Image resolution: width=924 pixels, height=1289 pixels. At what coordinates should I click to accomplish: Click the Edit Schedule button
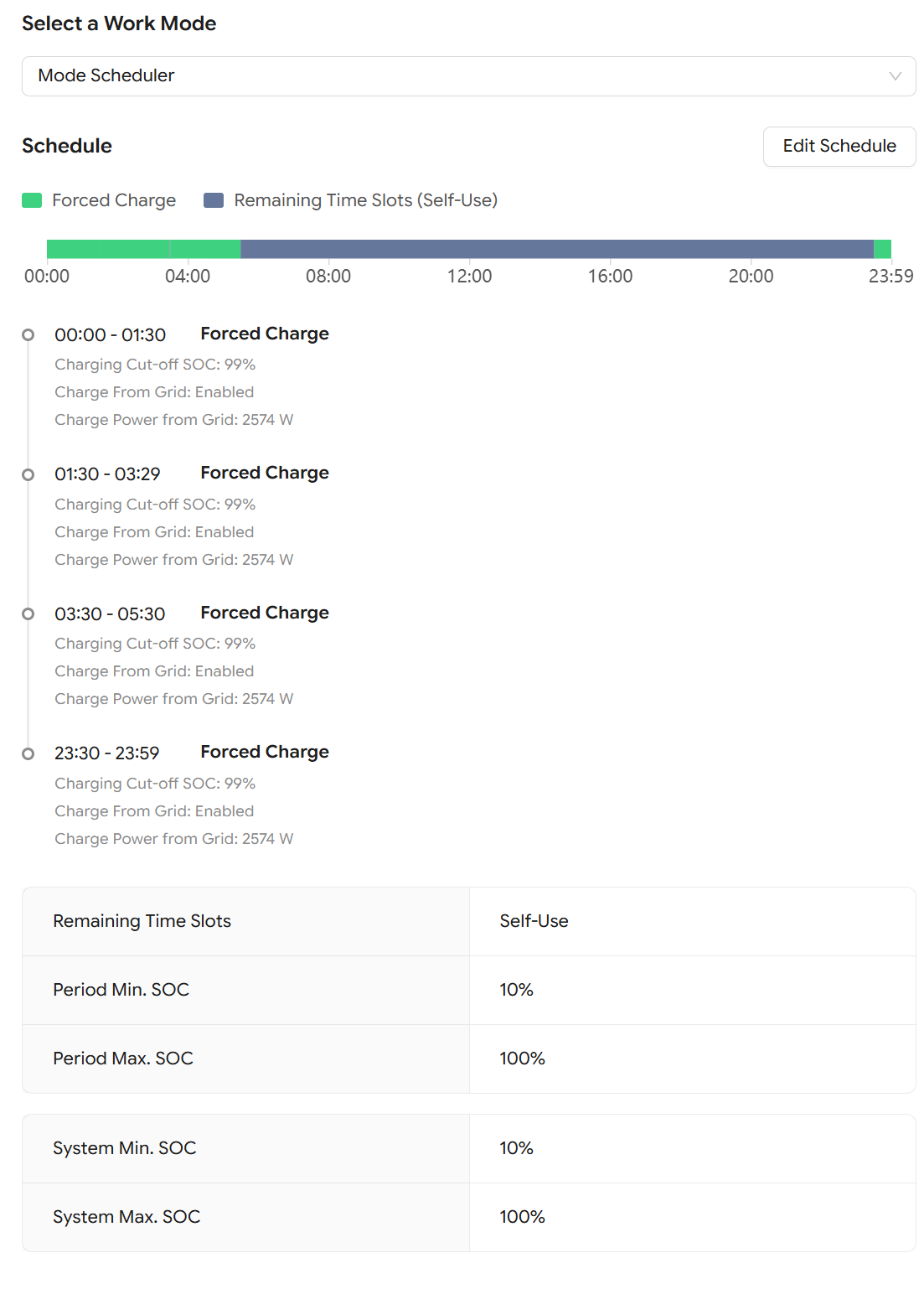(x=839, y=147)
